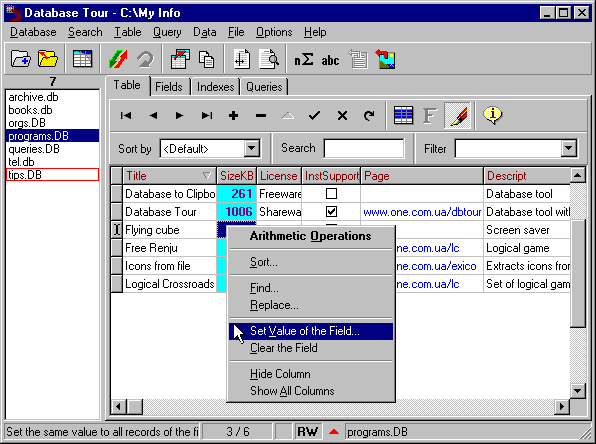Open Arithmetic Operations from context menu
This screenshot has height=444, width=596.
coord(311,236)
